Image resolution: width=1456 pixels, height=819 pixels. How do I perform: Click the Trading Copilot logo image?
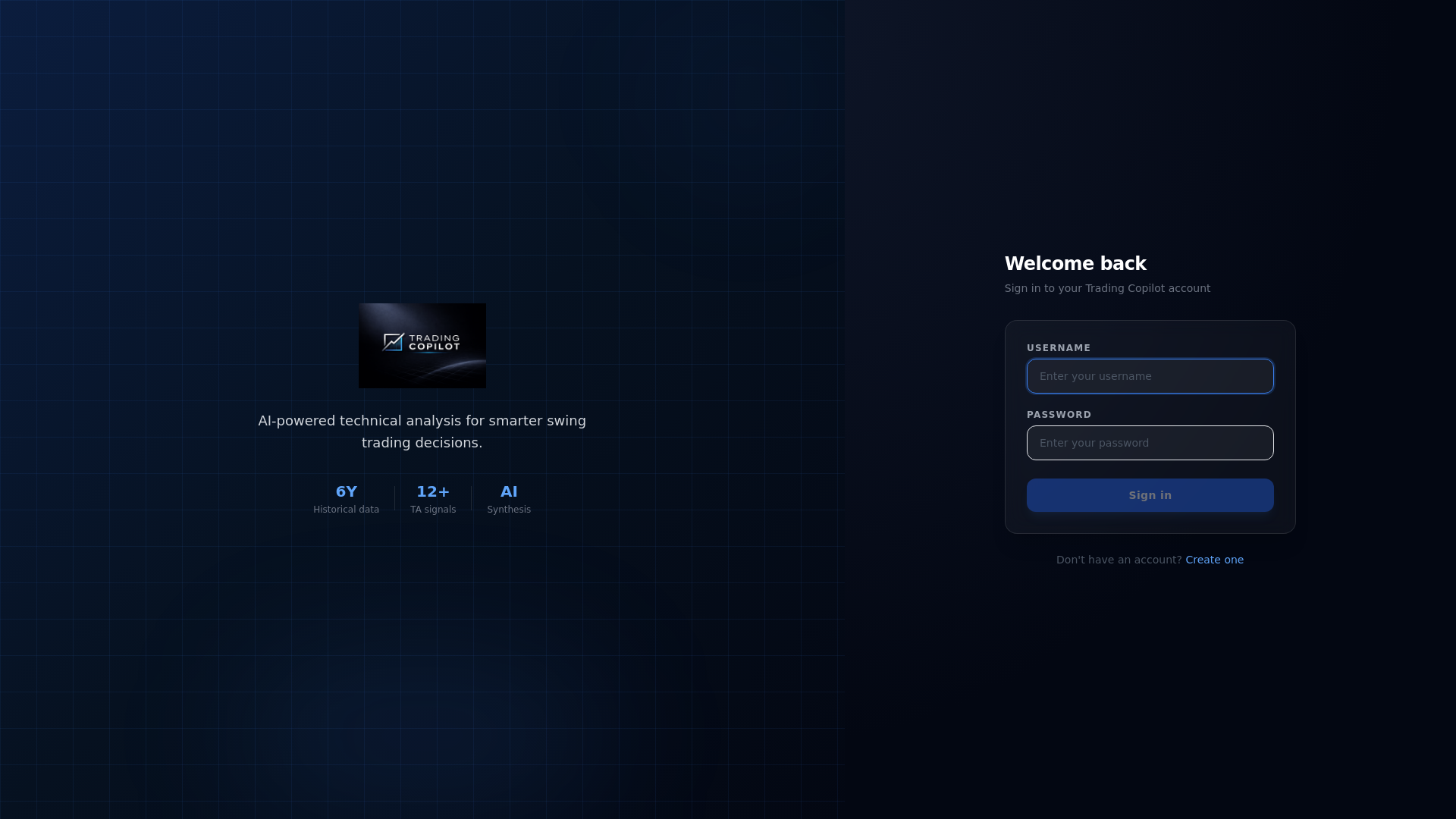pyautogui.click(x=422, y=346)
